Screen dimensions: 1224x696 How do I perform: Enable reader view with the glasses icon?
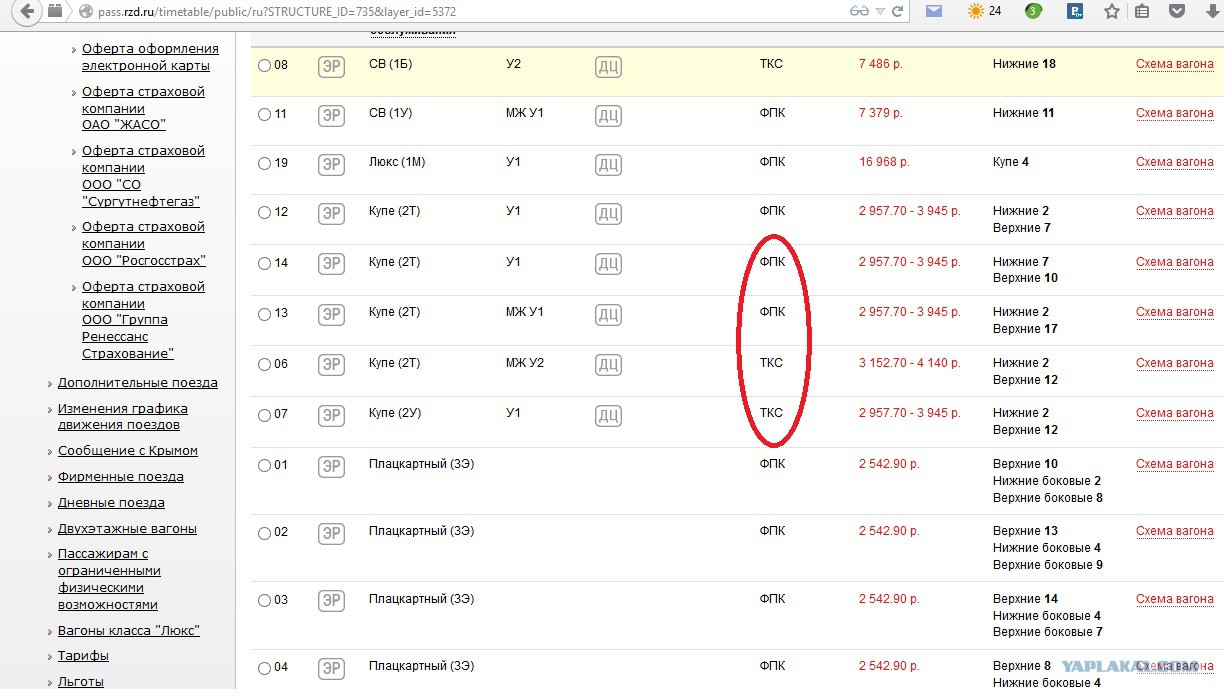(x=859, y=12)
